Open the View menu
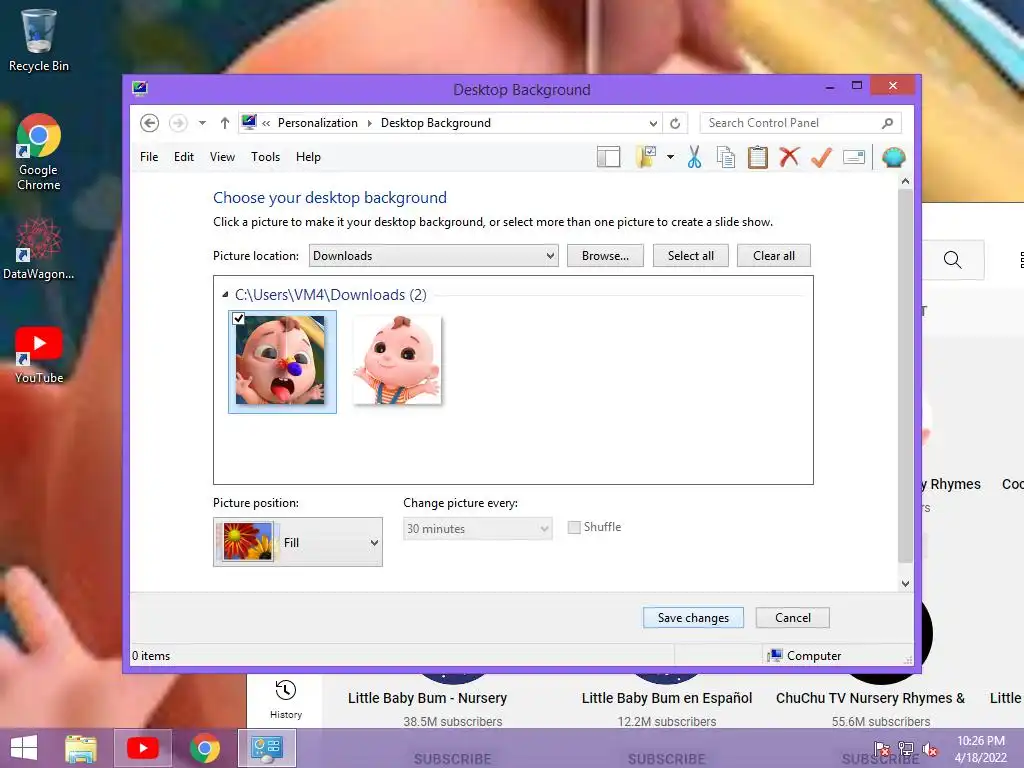Image resolution: width=1024 pixels, height=768 pixels. point(222,157)
